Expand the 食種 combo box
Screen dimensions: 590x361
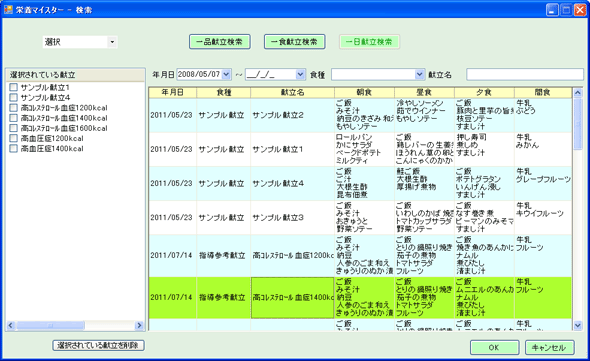point(420,75)
